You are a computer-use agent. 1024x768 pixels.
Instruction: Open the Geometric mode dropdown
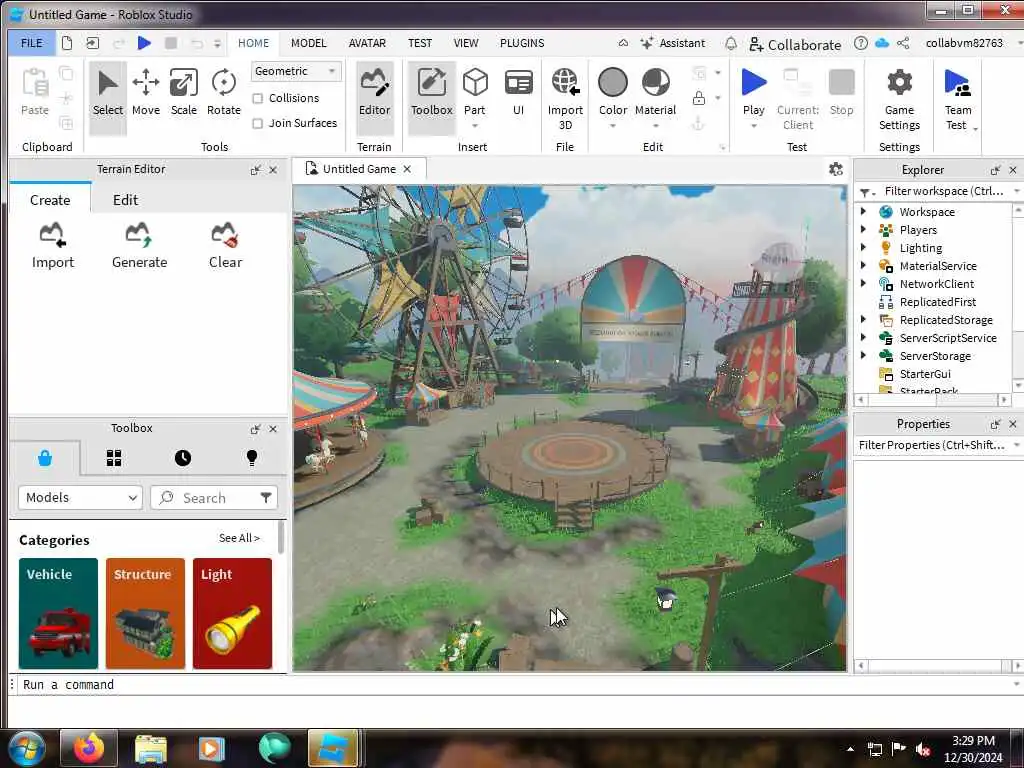296,71
